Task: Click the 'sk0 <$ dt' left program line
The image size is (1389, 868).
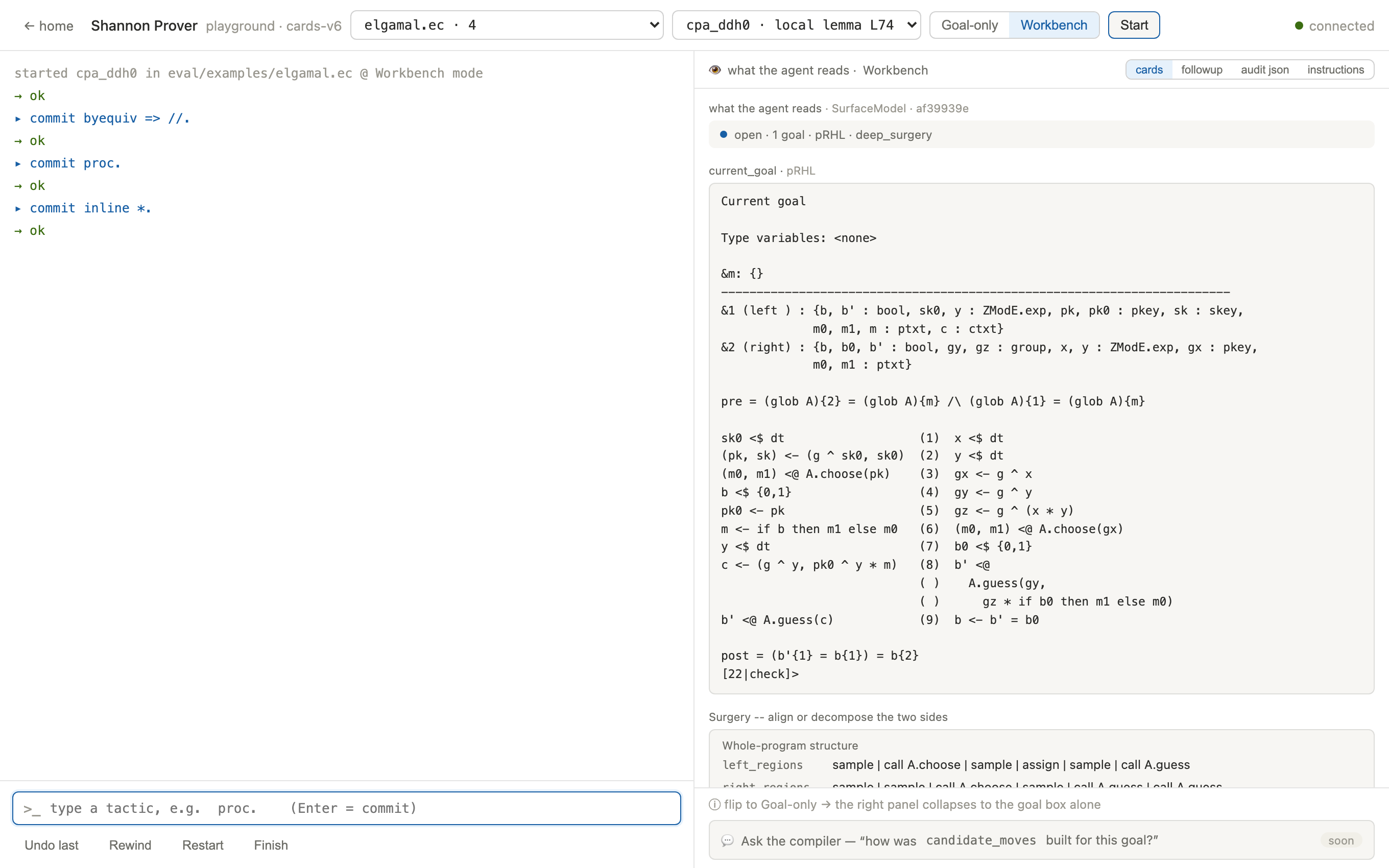Action: (753, 438)
